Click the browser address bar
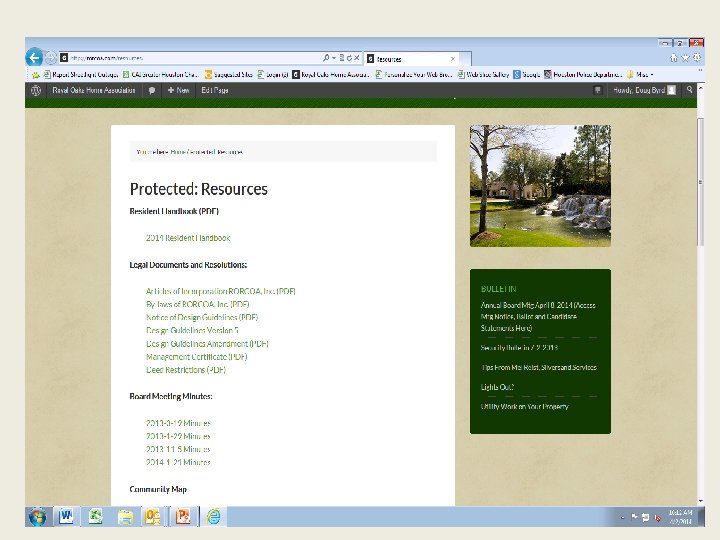Viewport: 720px width, 540px height. tap(200, 59)
